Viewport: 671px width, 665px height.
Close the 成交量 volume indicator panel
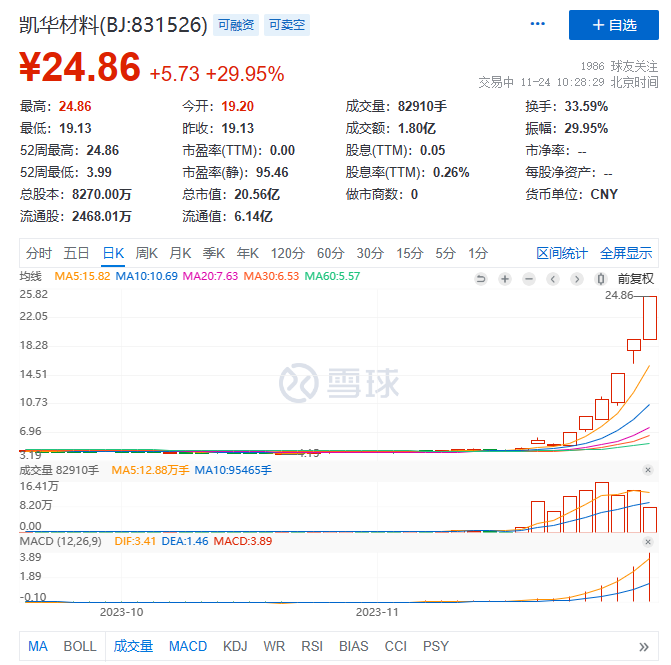[x=648, y=470]
